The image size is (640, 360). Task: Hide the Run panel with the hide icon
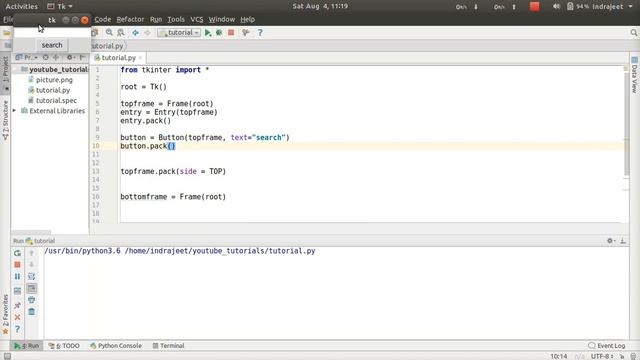click(x=623, y=241)
